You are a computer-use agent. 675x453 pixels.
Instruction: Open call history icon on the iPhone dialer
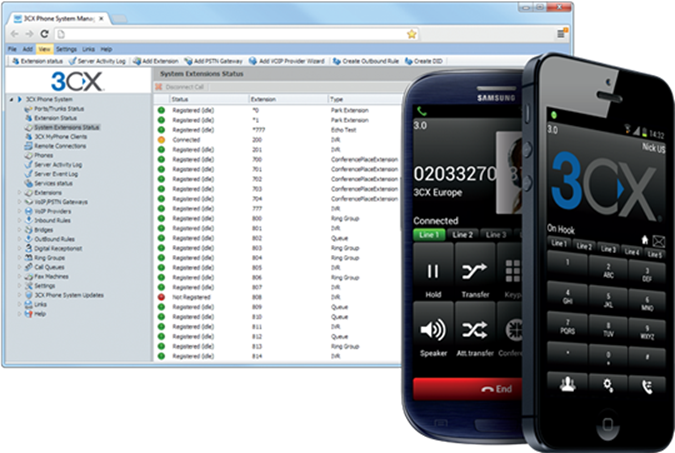pos(647,387)
